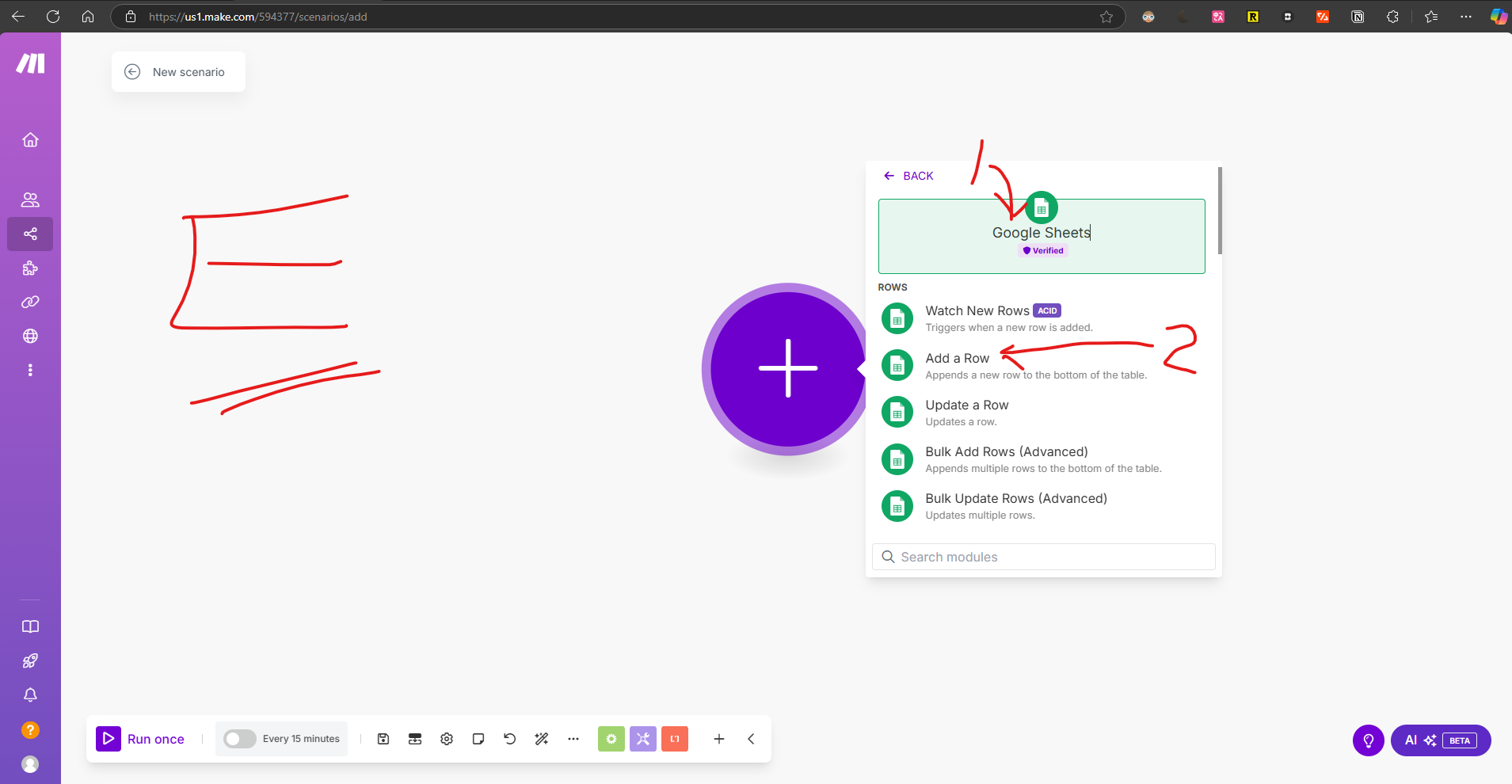Click browser Back arrow

18,17
